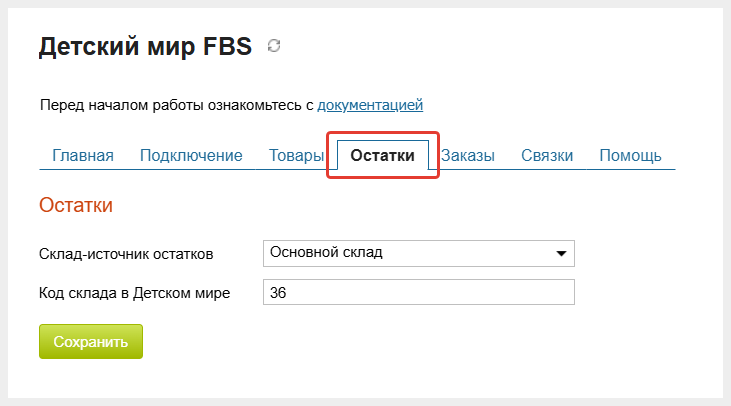Click the orange Остатки section heading
This screenshot has width=731, height=406.
[x=76, y=205]
